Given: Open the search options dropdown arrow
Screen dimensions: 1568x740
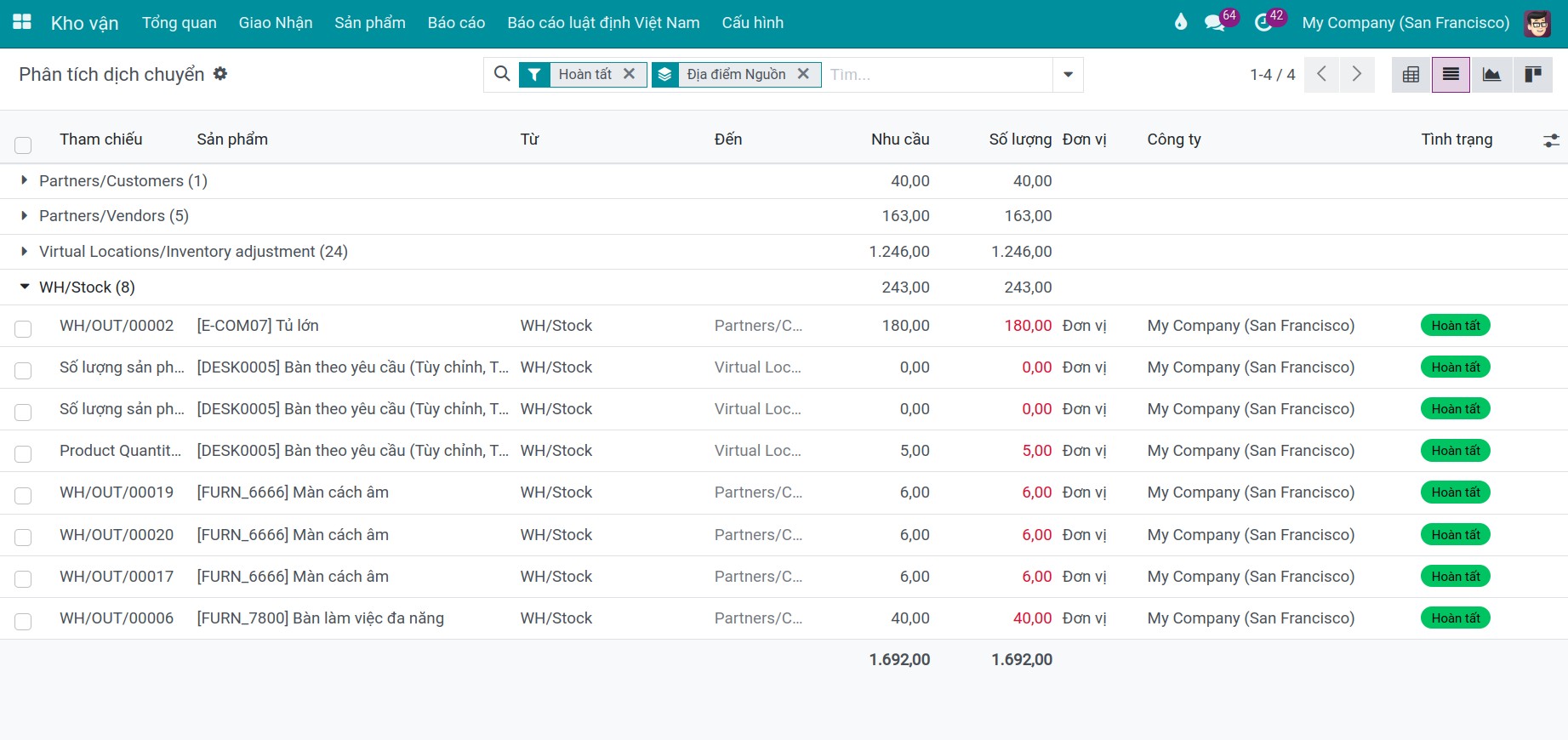Looking at the screenshot, I should pos(1068,75).
